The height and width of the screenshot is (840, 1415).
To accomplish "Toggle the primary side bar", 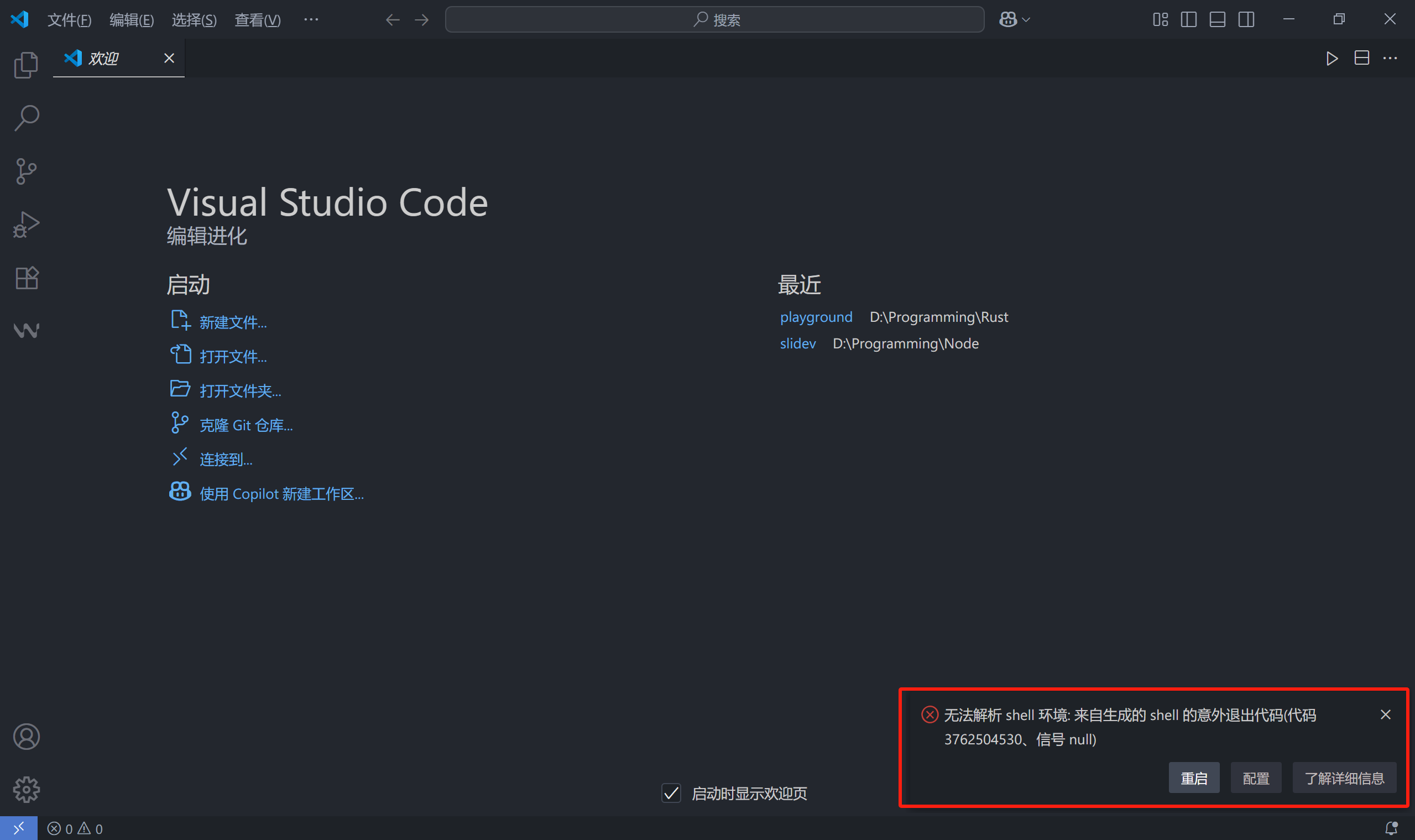I will click(1189, 20).
